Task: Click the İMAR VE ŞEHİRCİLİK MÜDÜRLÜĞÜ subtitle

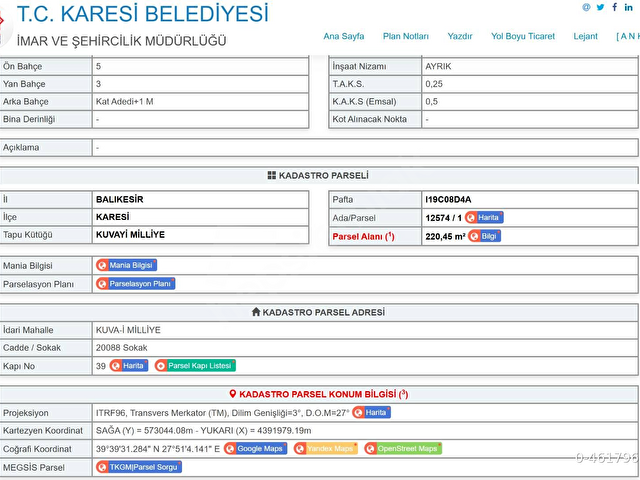Action: [x=122, y=41]
